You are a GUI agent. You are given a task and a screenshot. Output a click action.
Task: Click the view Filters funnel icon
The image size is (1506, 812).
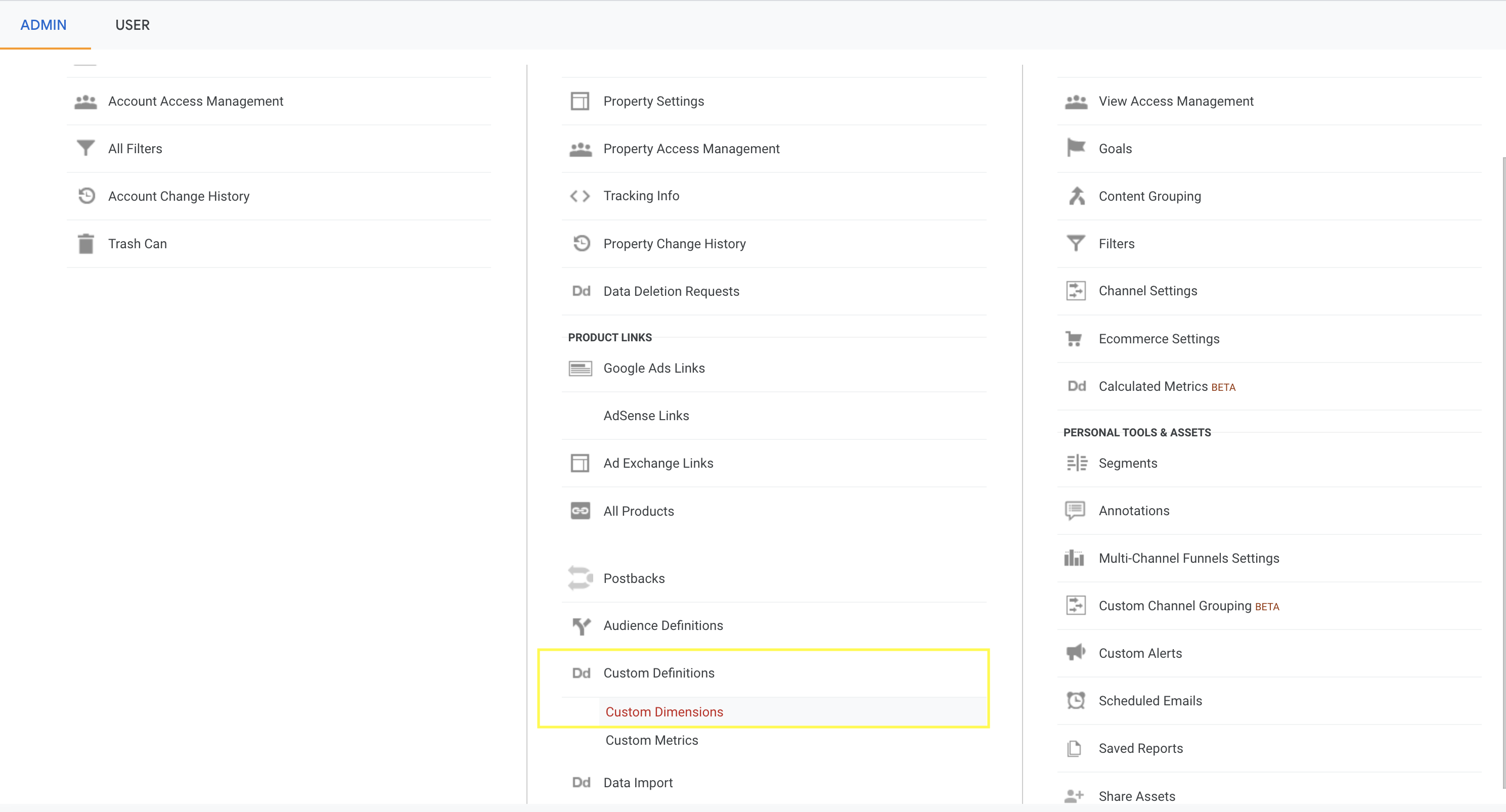click(x=1075, y=243)
